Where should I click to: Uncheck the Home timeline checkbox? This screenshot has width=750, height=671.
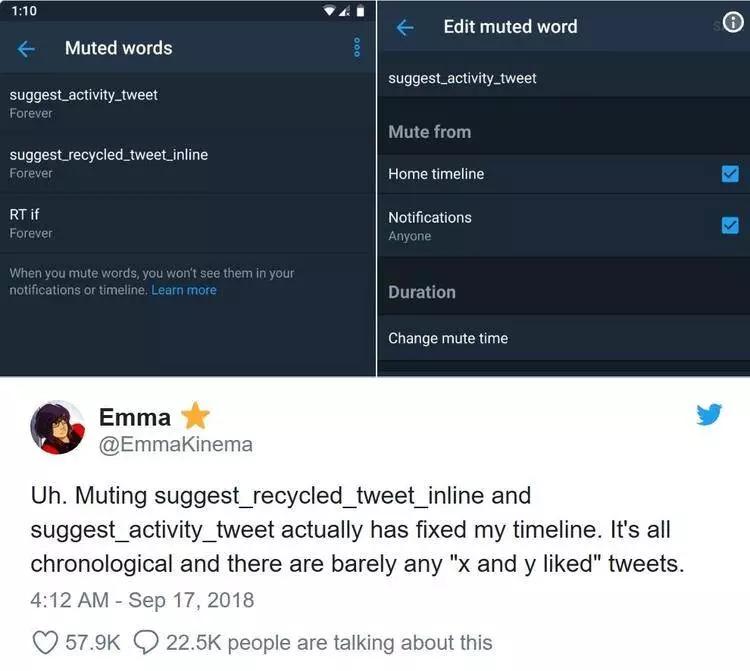pyautogui.click(x=729, y=174)
